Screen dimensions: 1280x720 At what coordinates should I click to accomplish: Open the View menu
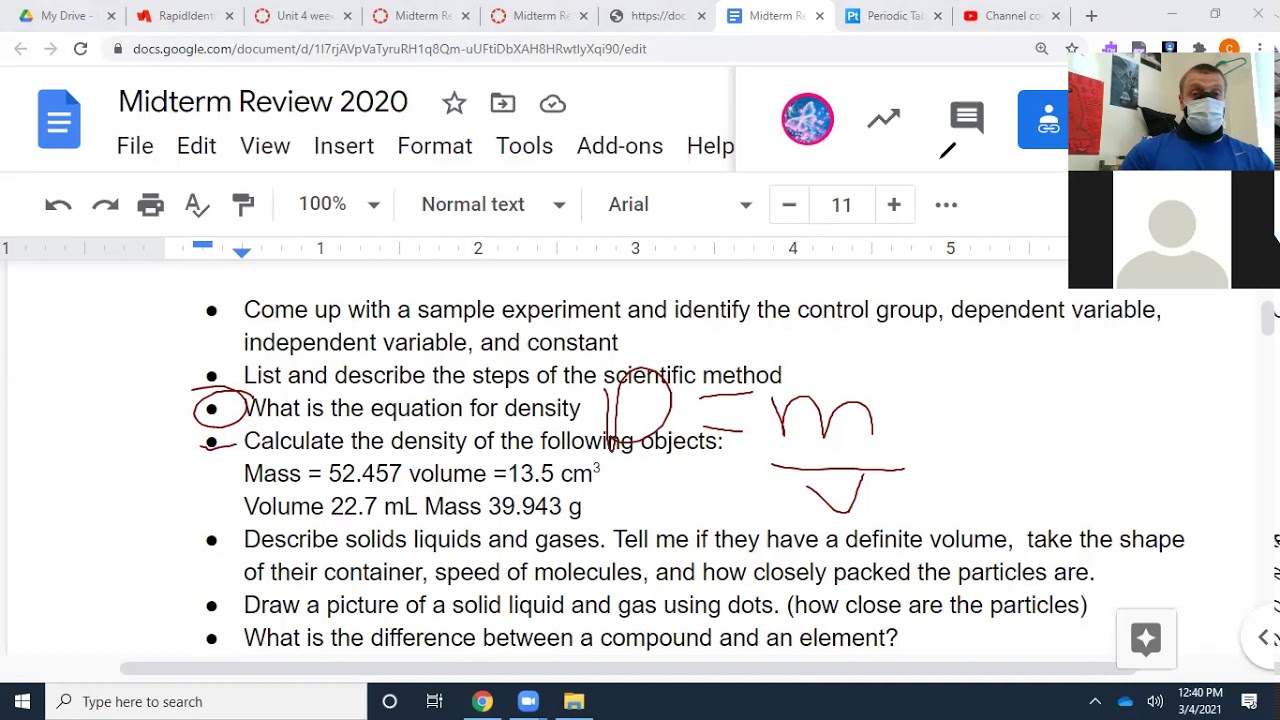coord(265,146)
